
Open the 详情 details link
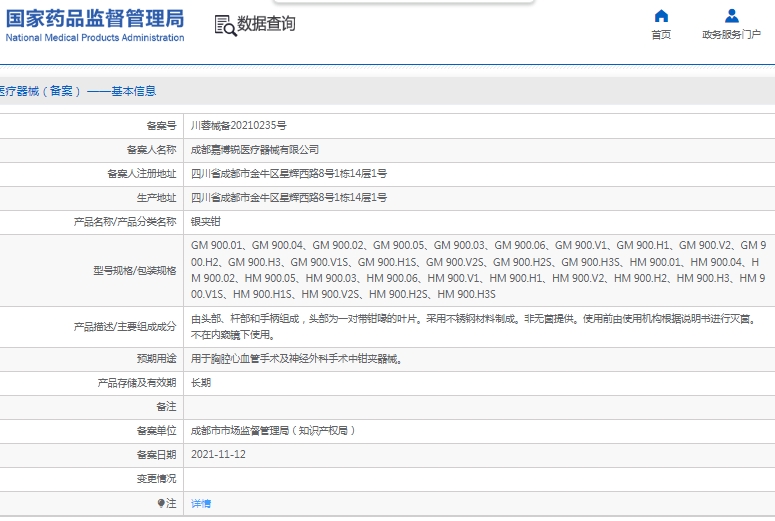click(x=201, y=503)
